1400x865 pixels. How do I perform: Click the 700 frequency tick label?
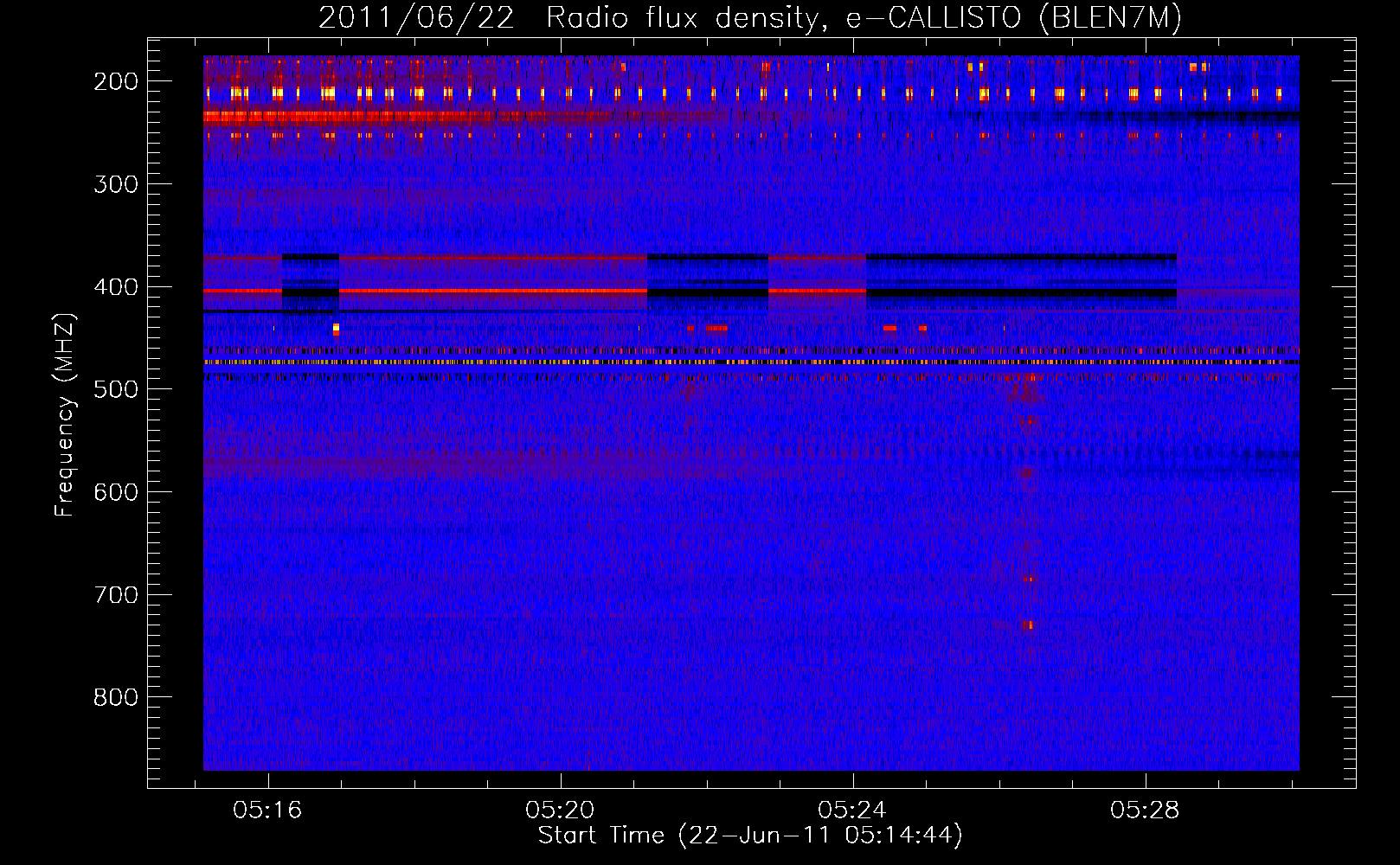coord(116,595)
